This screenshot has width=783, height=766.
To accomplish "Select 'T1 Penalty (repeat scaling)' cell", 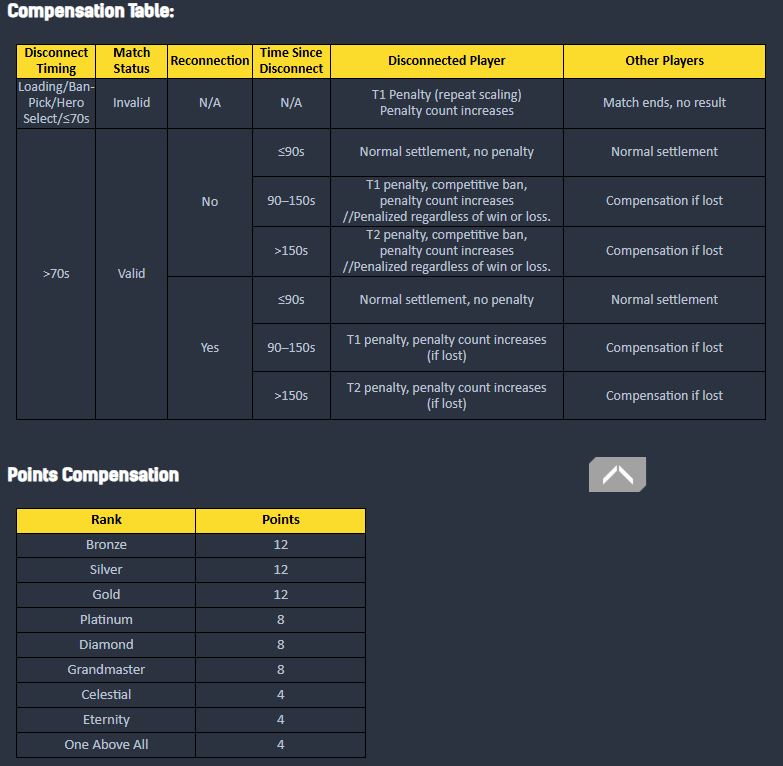I will click(x=446, y=103).
